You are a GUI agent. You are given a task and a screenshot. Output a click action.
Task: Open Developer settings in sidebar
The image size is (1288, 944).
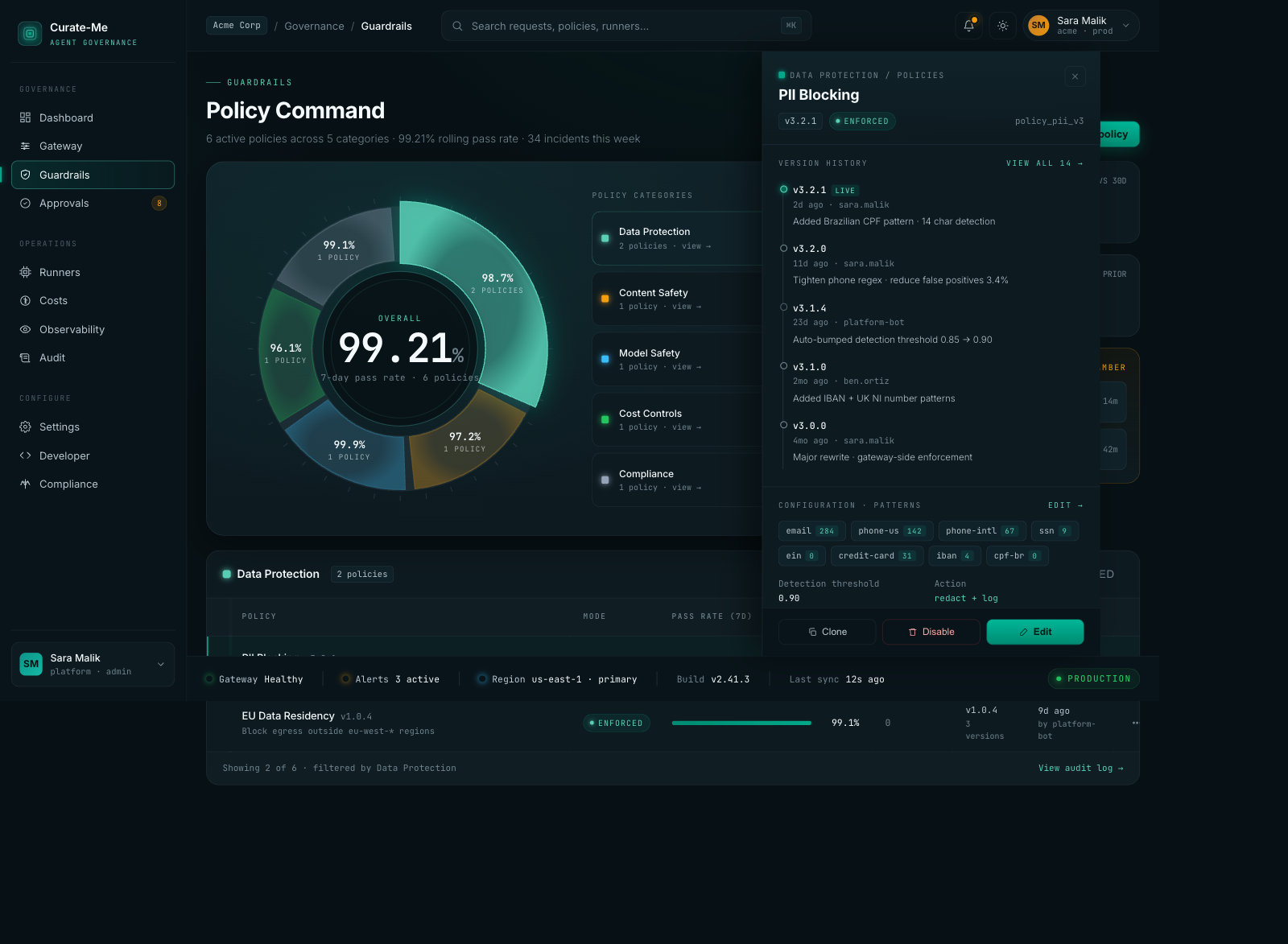(64, 456)
